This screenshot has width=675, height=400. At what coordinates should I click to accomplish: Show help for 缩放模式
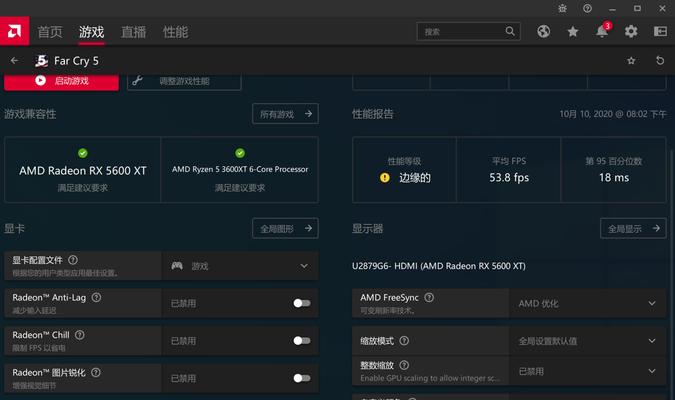[x=404, y=341]
